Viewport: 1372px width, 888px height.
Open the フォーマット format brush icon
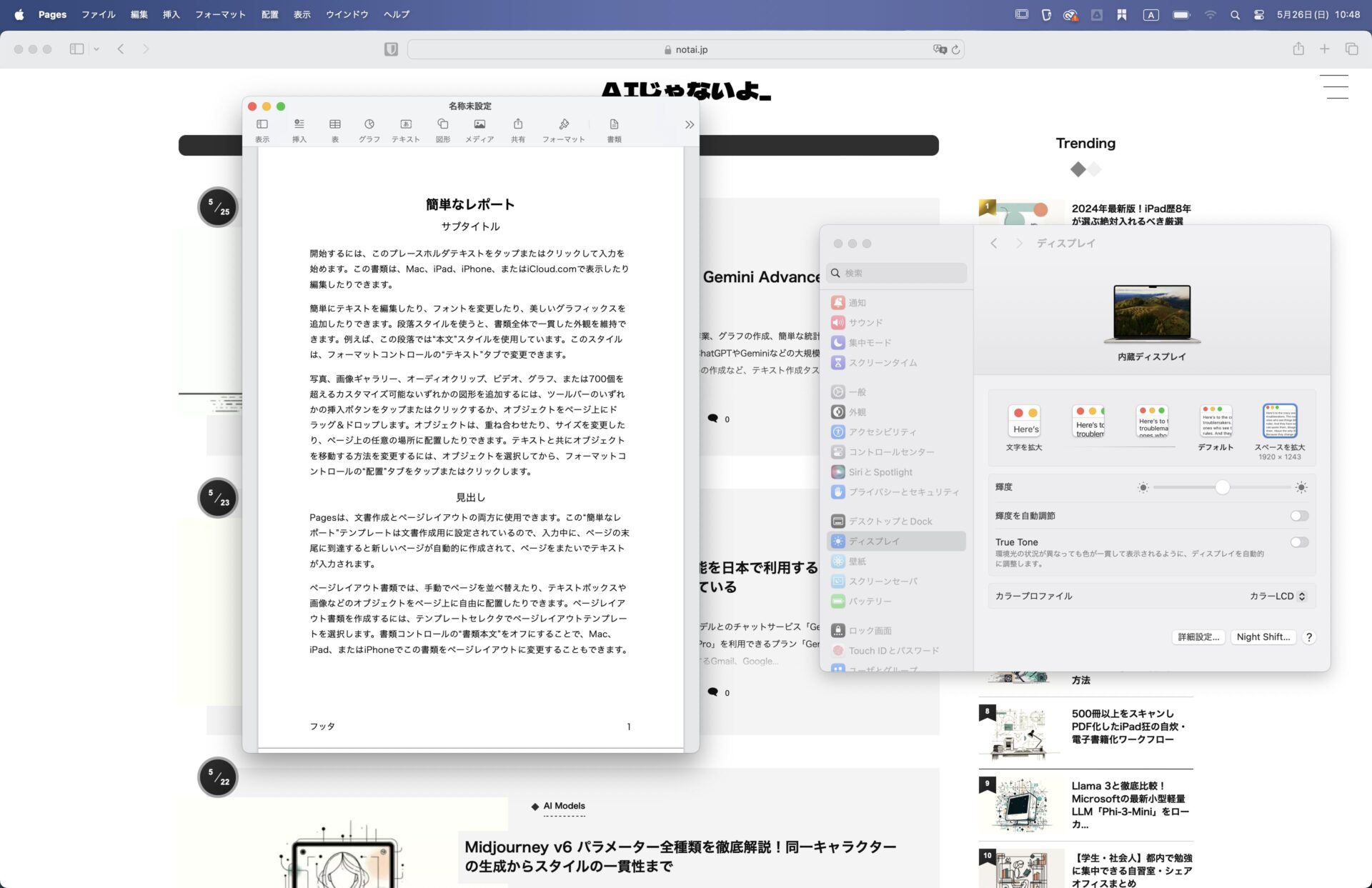coord(563,125)
